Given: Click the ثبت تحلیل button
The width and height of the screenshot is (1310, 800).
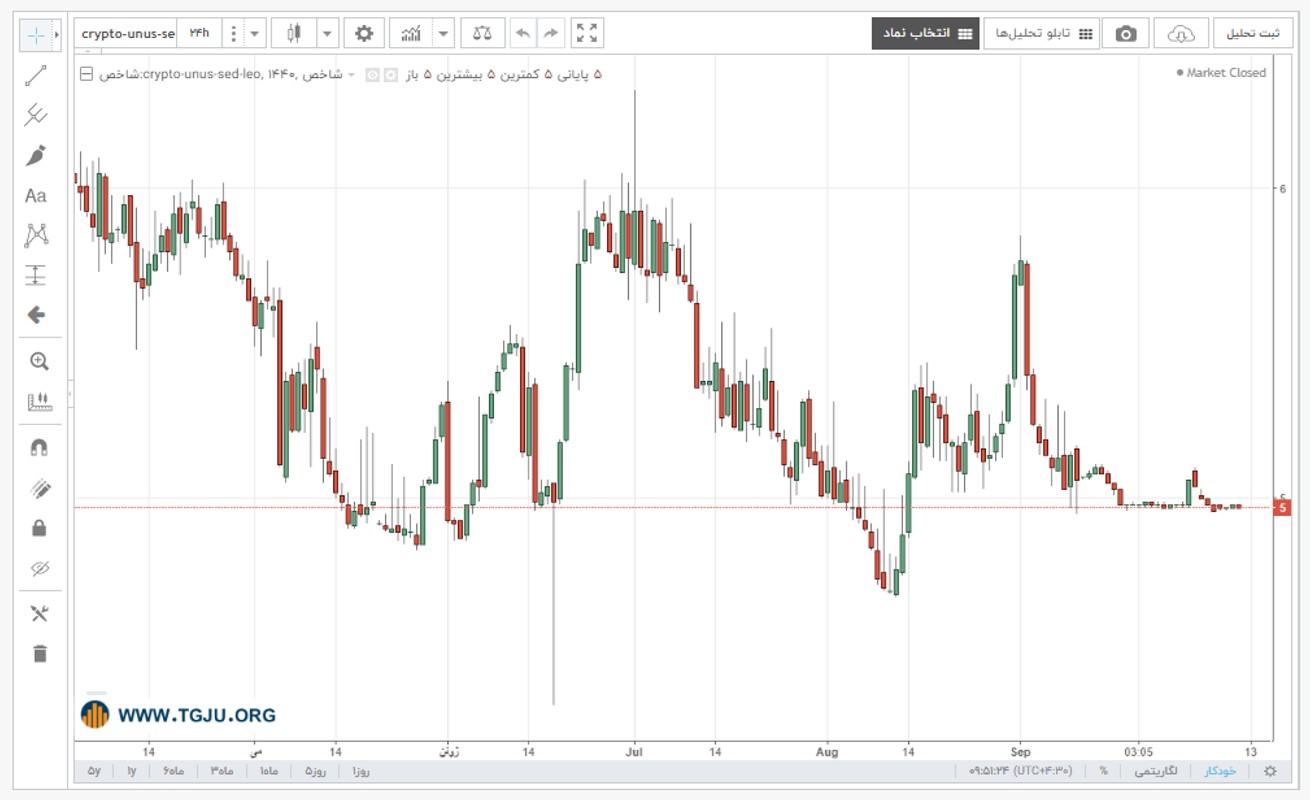Looking at the screenshot, I should coord(1253,34).
